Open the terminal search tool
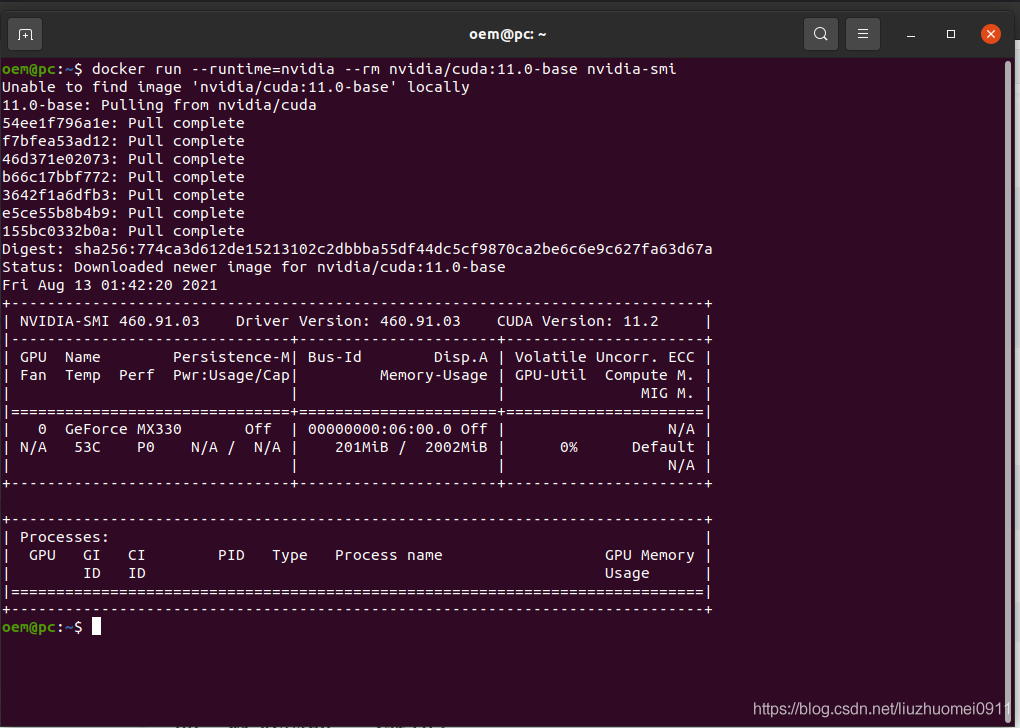Screen dimensions: 1020x728 [x=821, y=34]
